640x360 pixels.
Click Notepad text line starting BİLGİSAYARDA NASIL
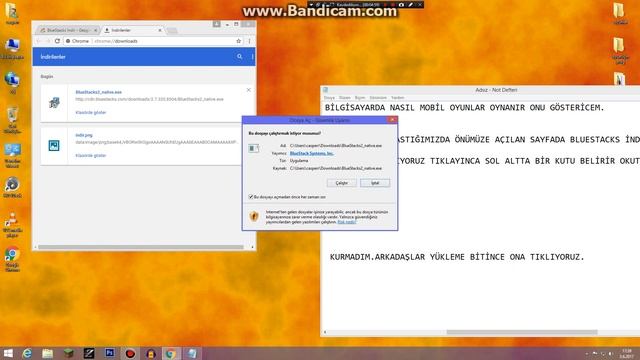[x=464, y=108]
